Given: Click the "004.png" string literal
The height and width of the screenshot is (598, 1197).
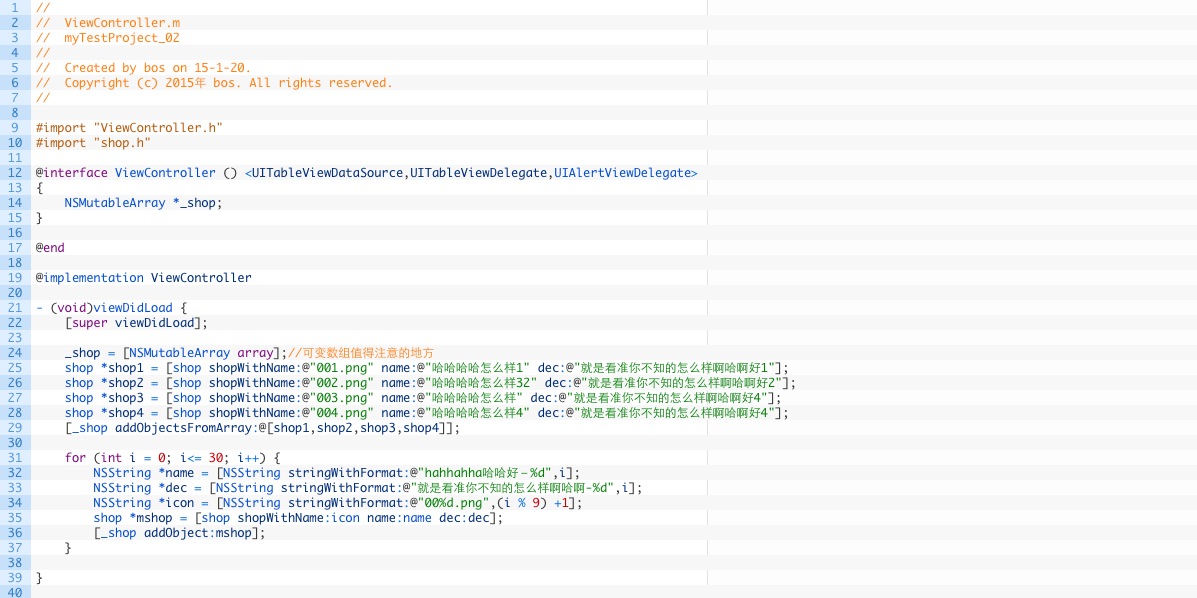Looking at the screenshot, I should 340,412.
